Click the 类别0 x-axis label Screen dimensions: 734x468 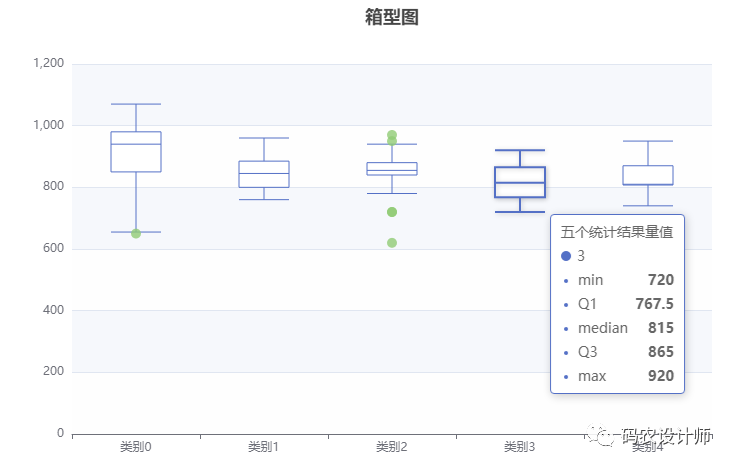click(136, 447)
